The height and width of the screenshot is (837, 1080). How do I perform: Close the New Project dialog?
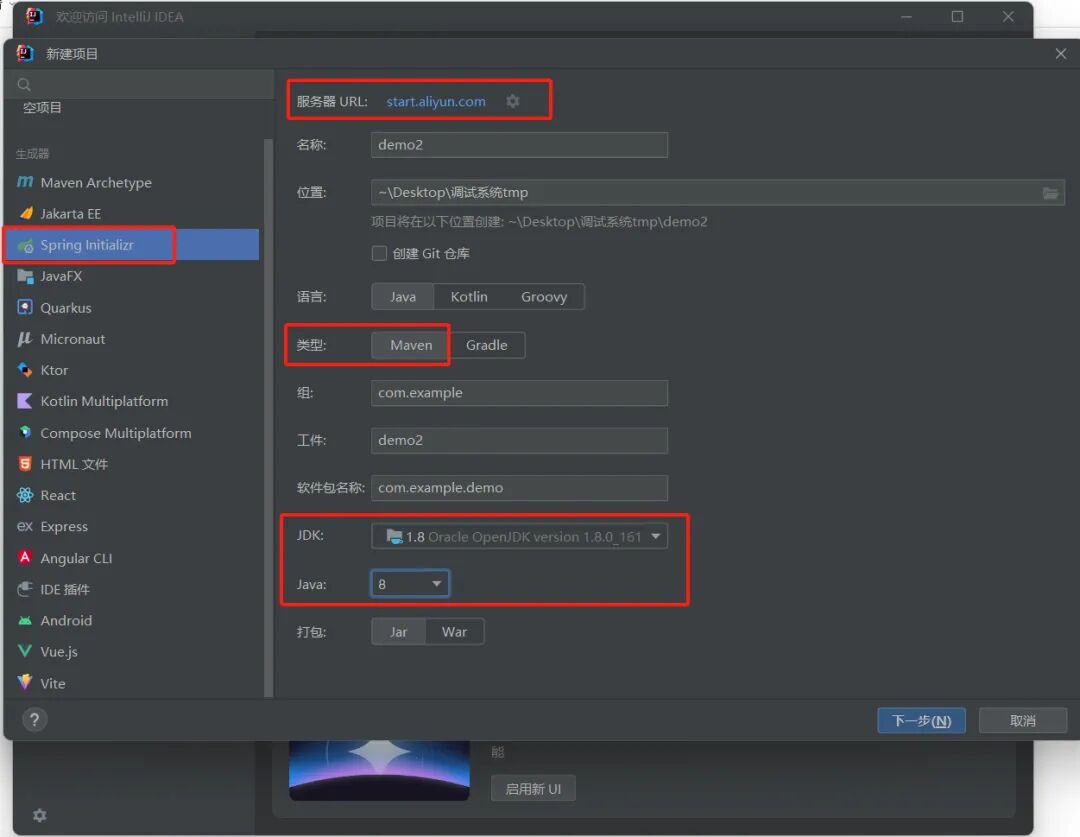pos(1061,54)
